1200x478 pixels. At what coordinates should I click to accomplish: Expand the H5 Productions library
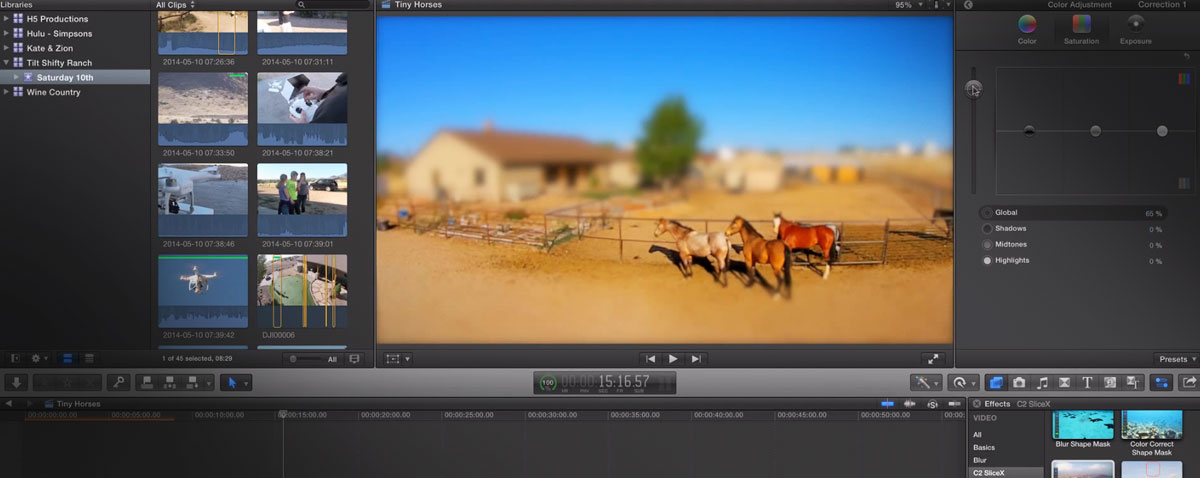pos(8,19)
